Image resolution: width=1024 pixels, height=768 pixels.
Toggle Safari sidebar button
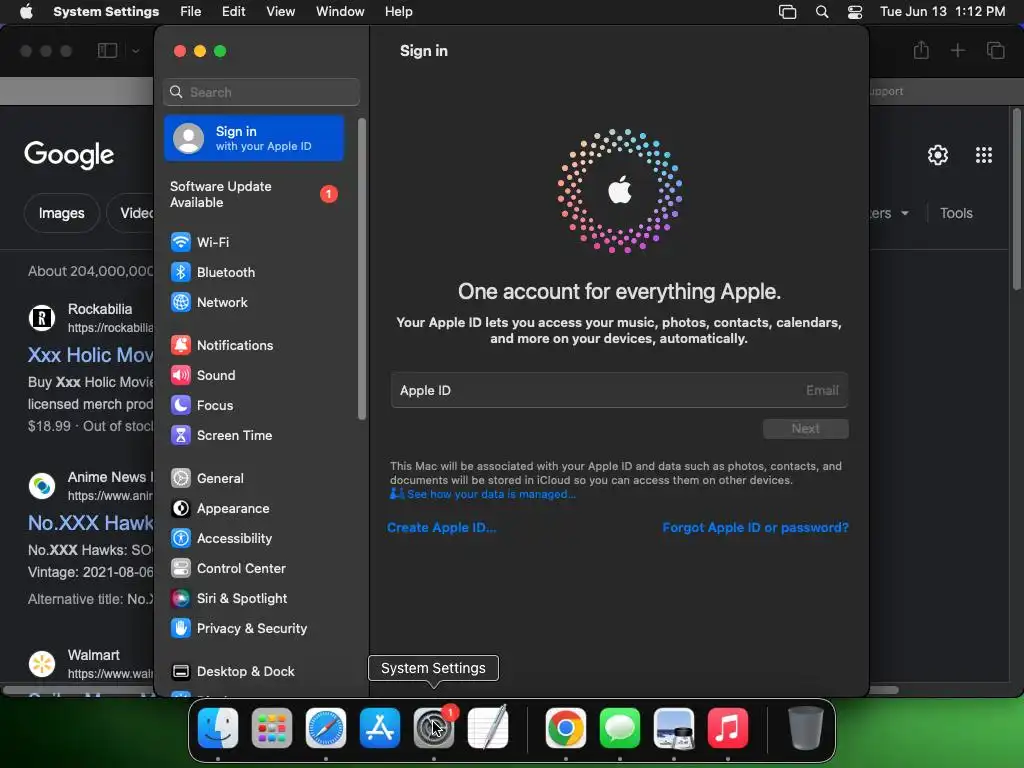(x=107, y=50)
